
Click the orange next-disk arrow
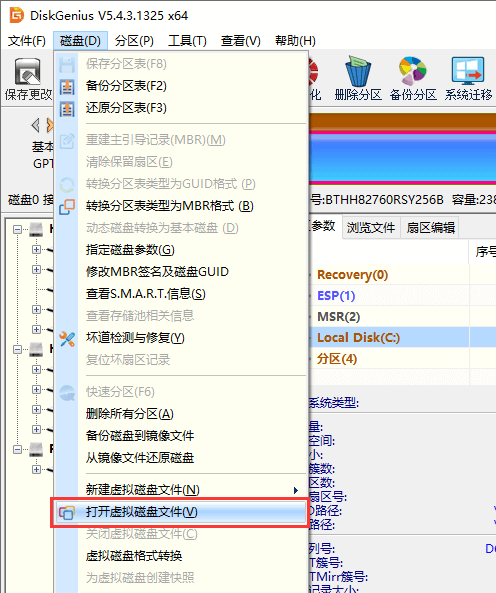point(50,125)
